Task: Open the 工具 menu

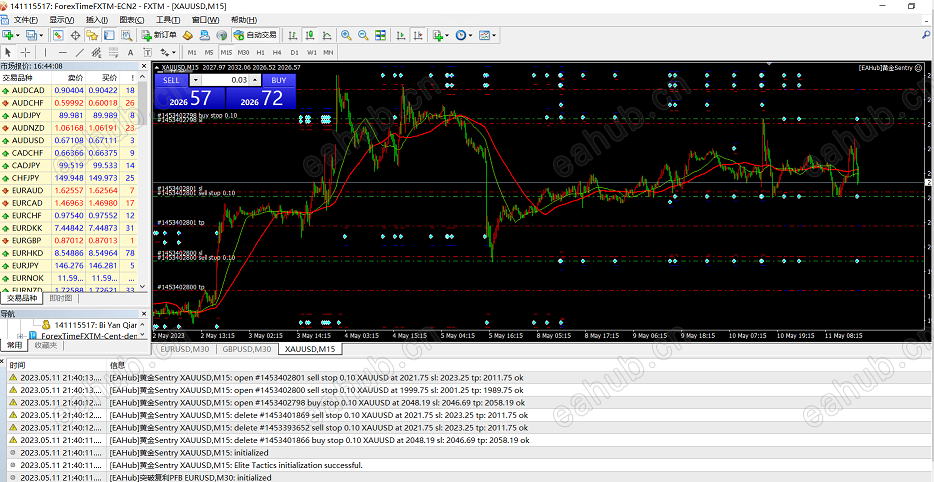Action: (168, 20)
